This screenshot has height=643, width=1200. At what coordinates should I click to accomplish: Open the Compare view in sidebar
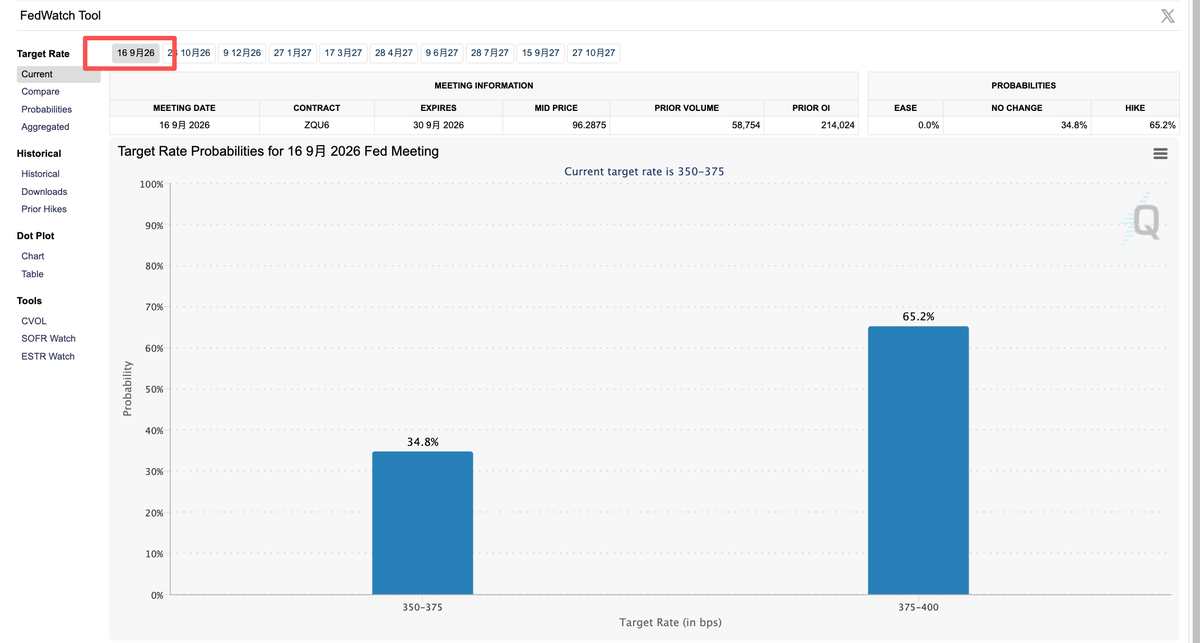pyautogui.click(x=40, y=92)
